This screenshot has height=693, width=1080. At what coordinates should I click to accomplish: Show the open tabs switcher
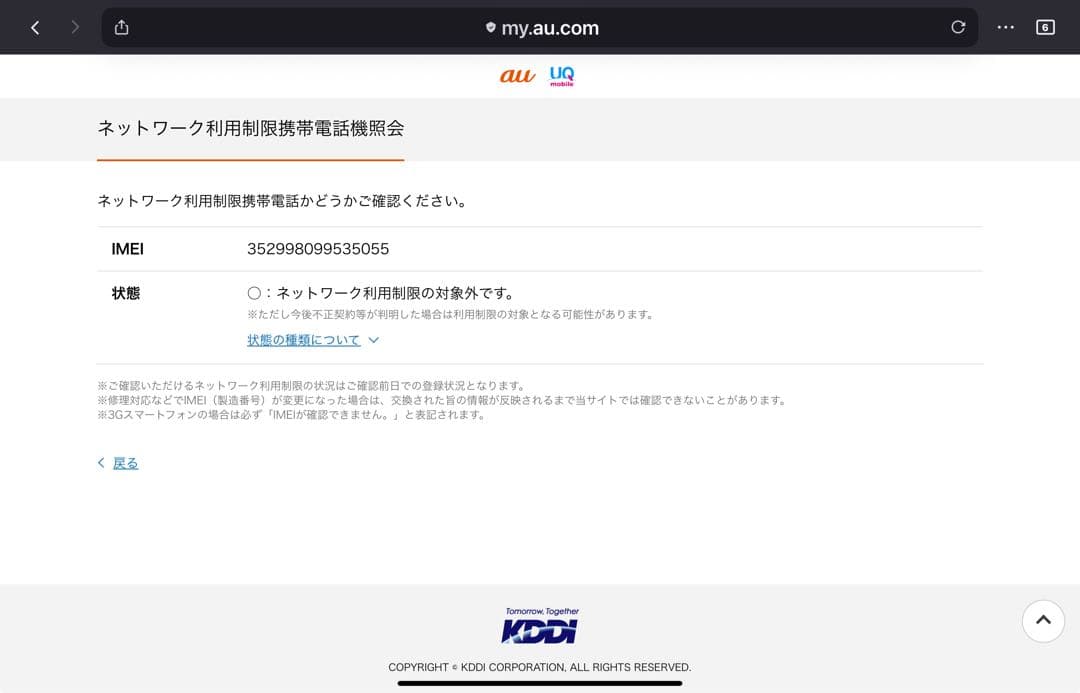1045,28
